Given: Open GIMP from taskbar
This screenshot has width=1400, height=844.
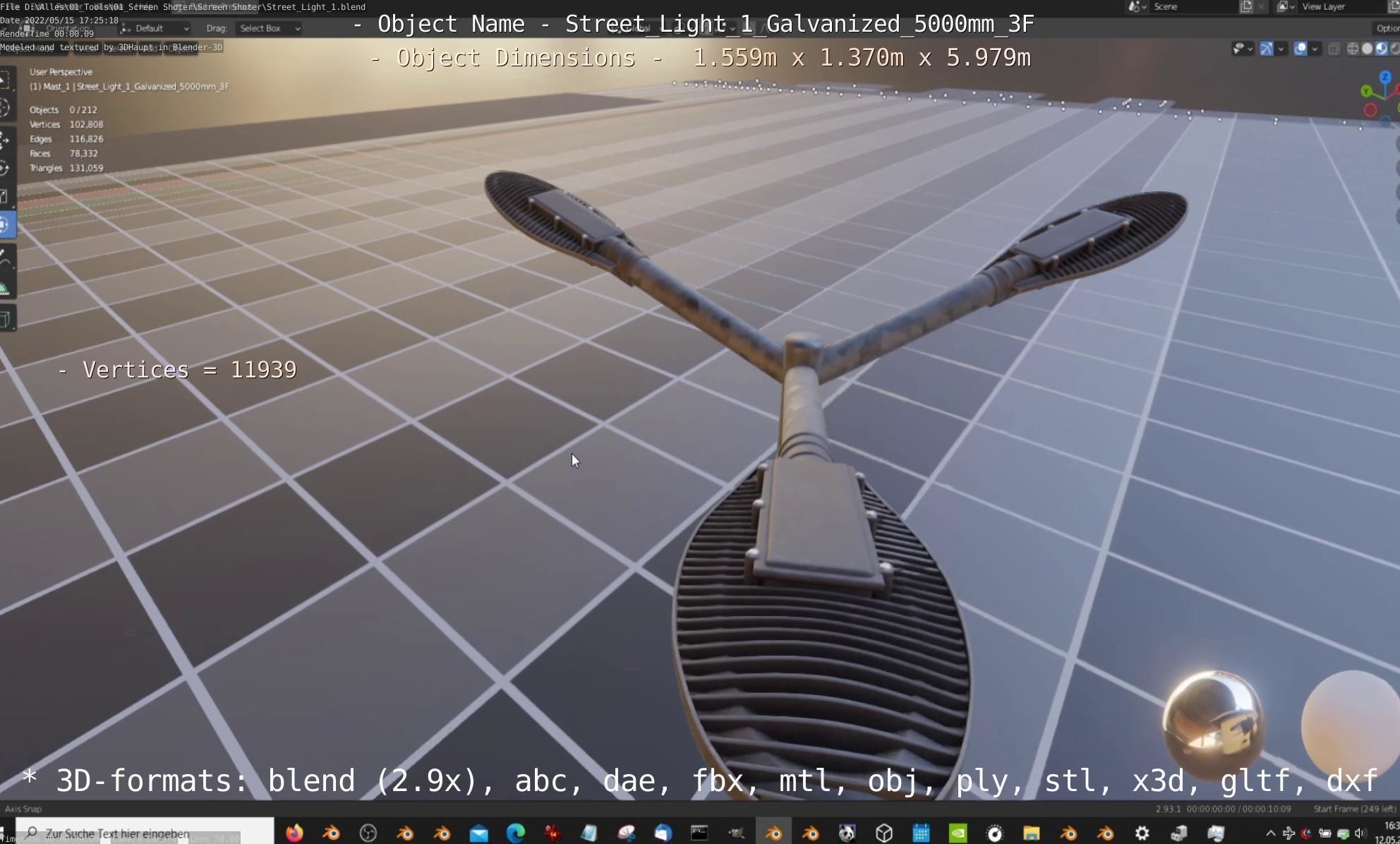Looking at the screenshot, I should click(x=736, y=833).
